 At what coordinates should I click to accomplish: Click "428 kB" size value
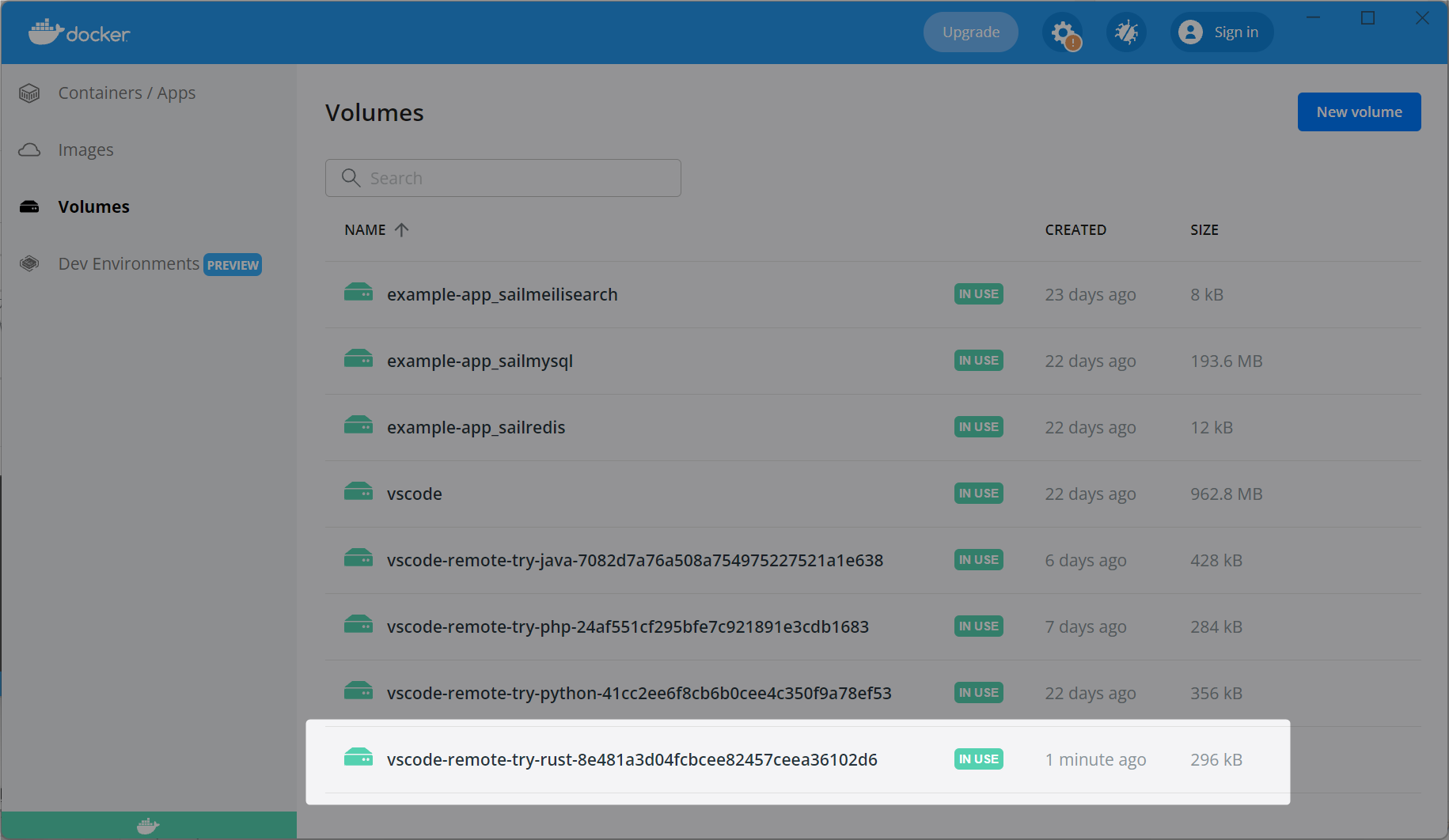coord(1216,561)
